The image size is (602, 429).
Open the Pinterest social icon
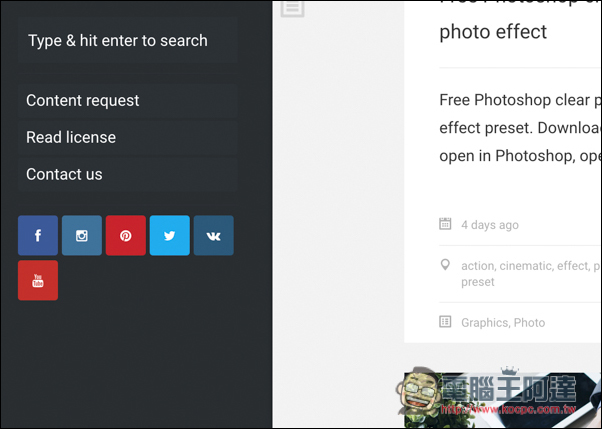(126, 235)
